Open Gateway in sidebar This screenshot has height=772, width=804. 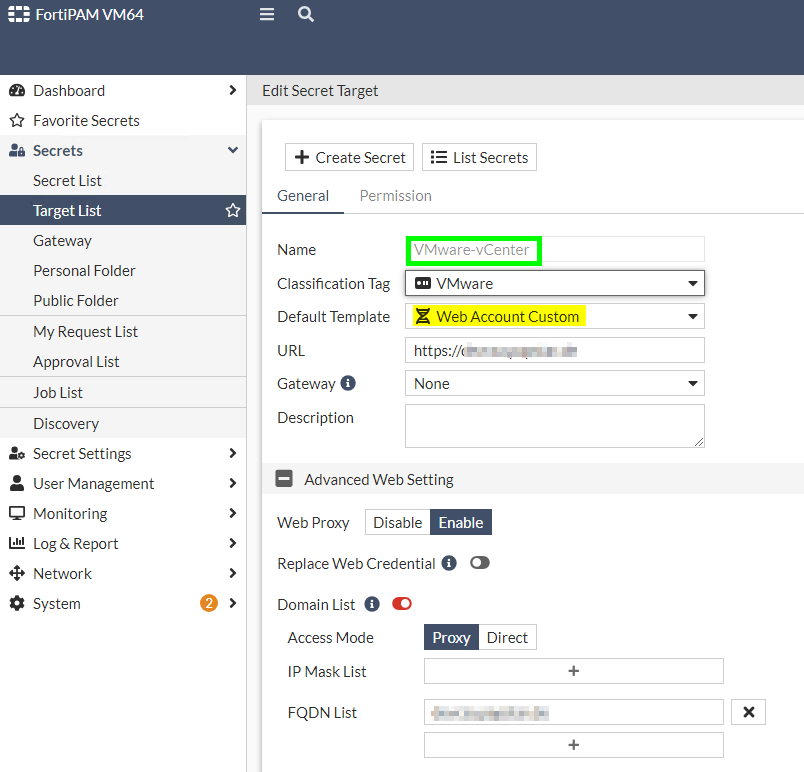[x=123, y=240]
